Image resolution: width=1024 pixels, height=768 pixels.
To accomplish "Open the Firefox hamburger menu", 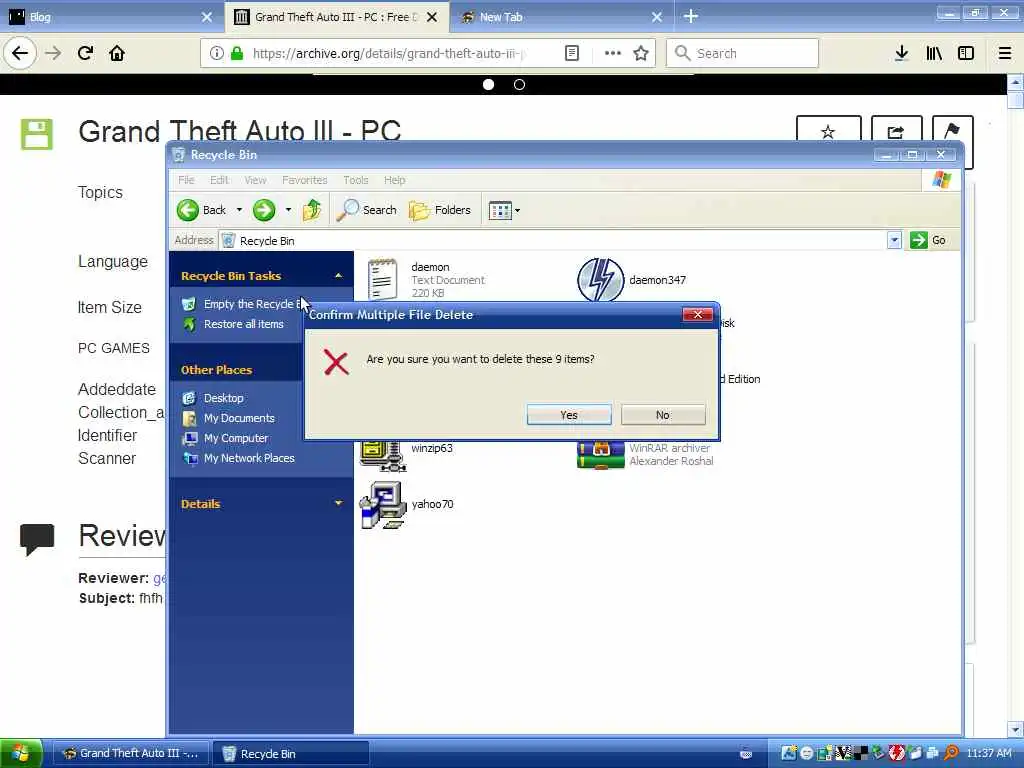I will [x=1005, y=53].
